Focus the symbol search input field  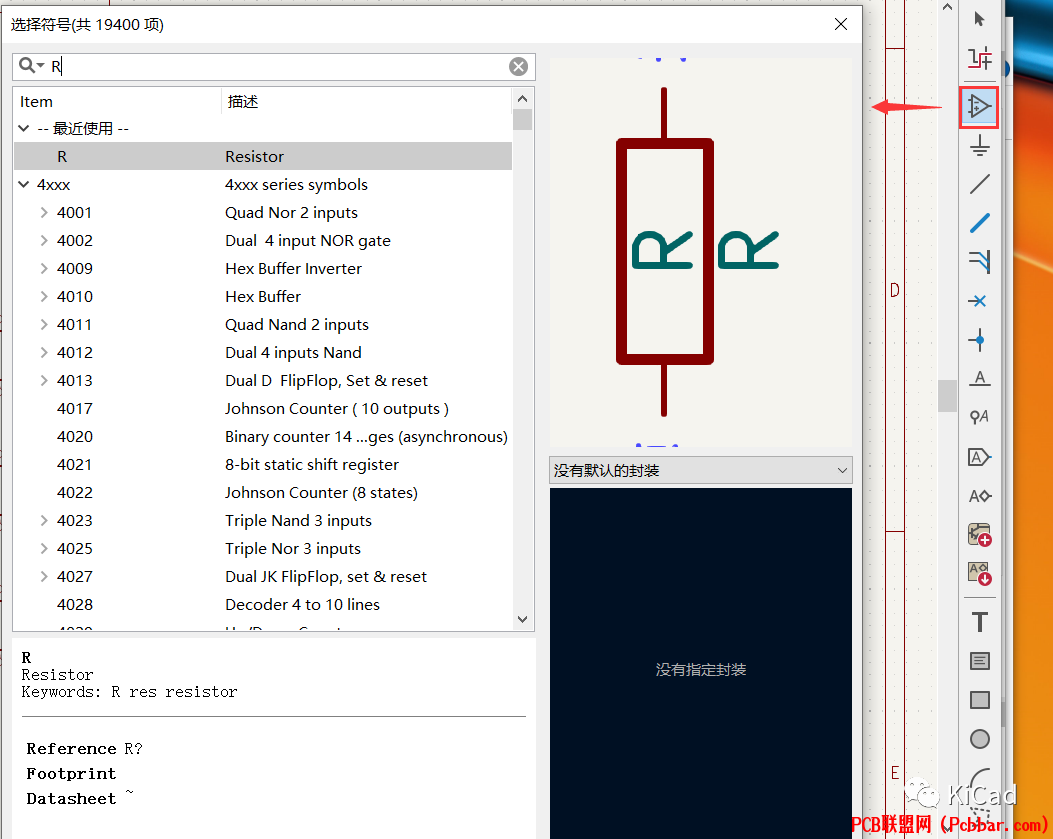pos(274,67)
